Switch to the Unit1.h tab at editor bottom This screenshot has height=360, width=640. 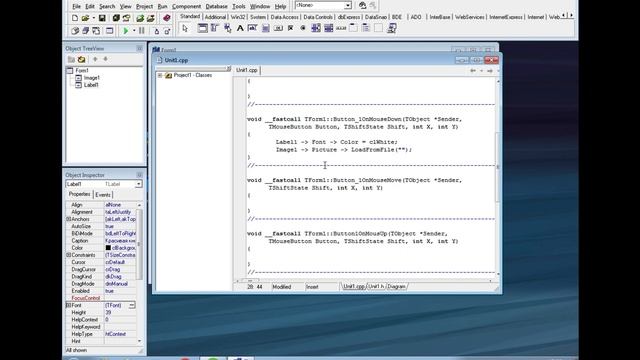click(376, 287)
